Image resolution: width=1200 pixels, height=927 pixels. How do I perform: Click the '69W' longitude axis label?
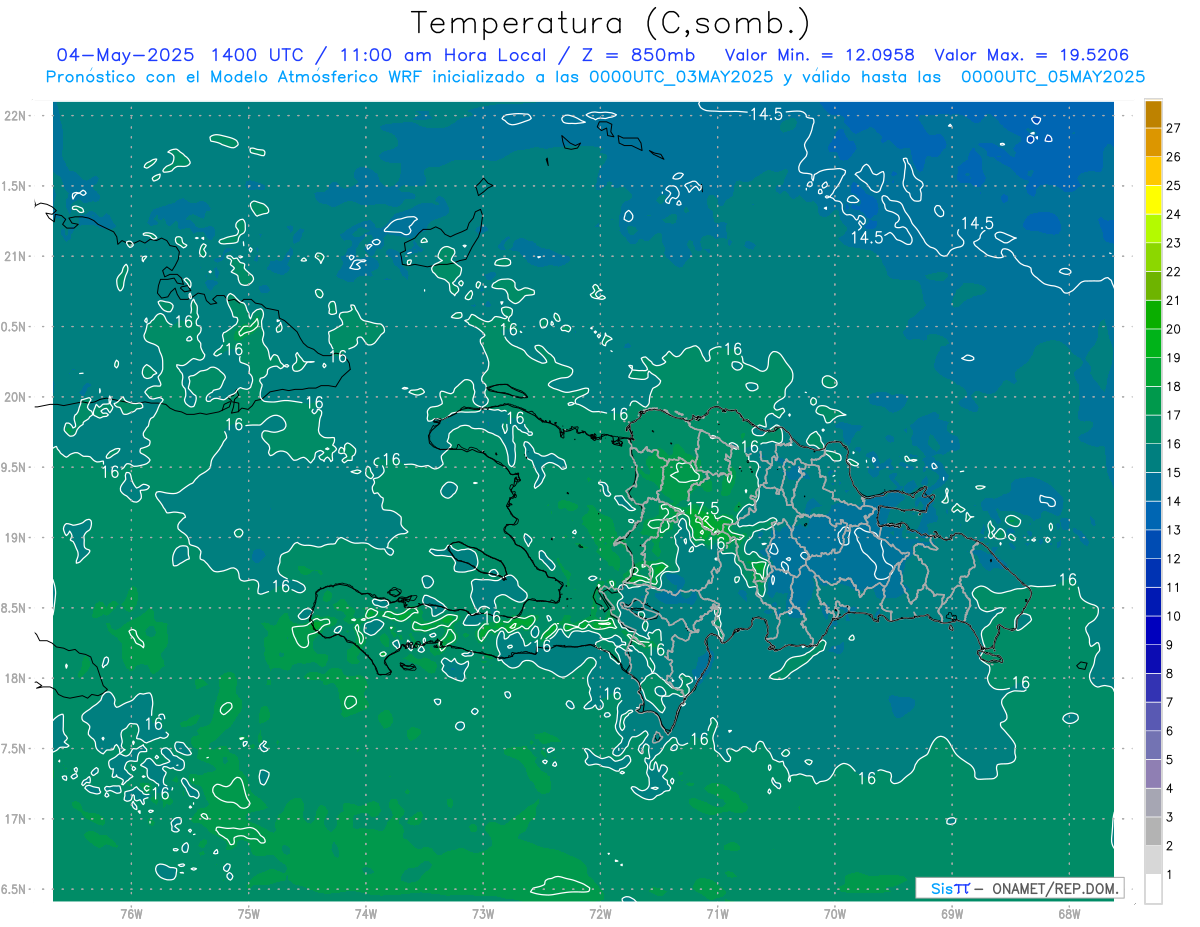(x=952, y=913)
